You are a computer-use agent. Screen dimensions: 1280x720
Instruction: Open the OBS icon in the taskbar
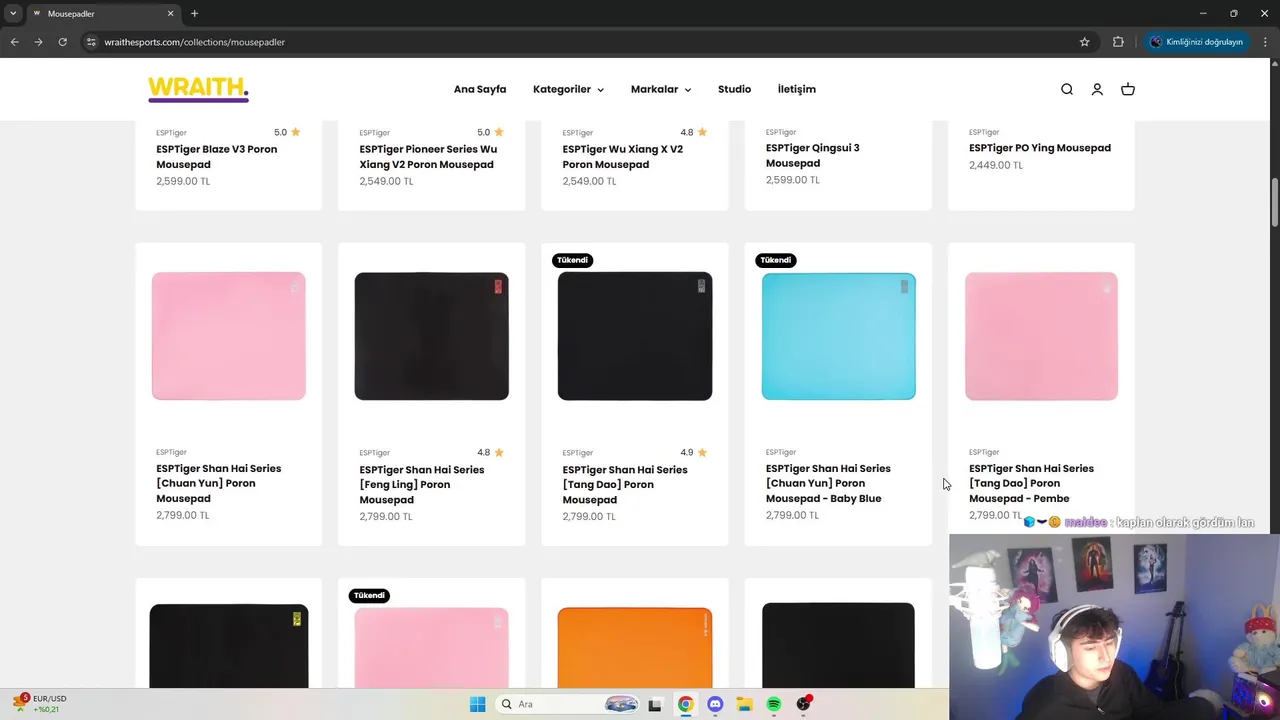[803, 704]
